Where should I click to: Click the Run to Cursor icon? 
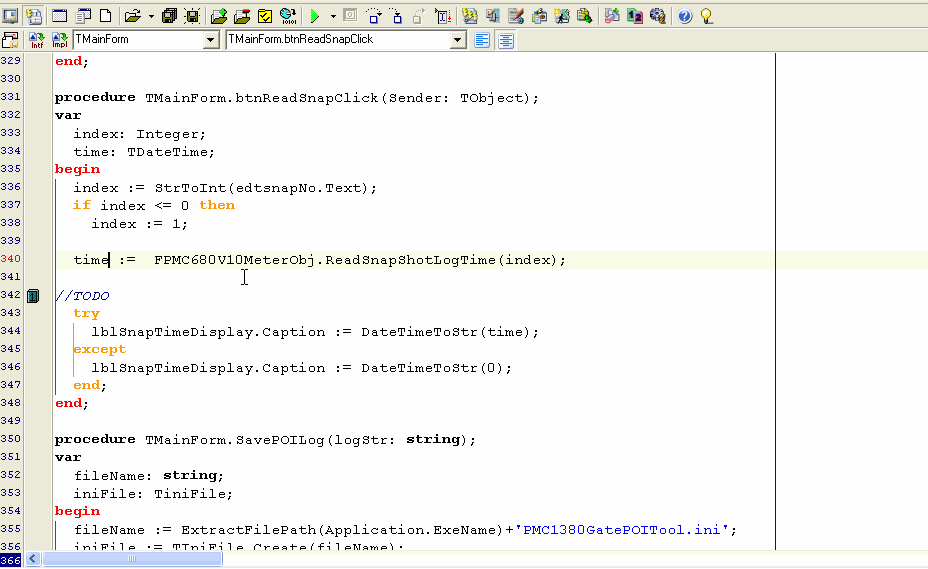(443, 16)
